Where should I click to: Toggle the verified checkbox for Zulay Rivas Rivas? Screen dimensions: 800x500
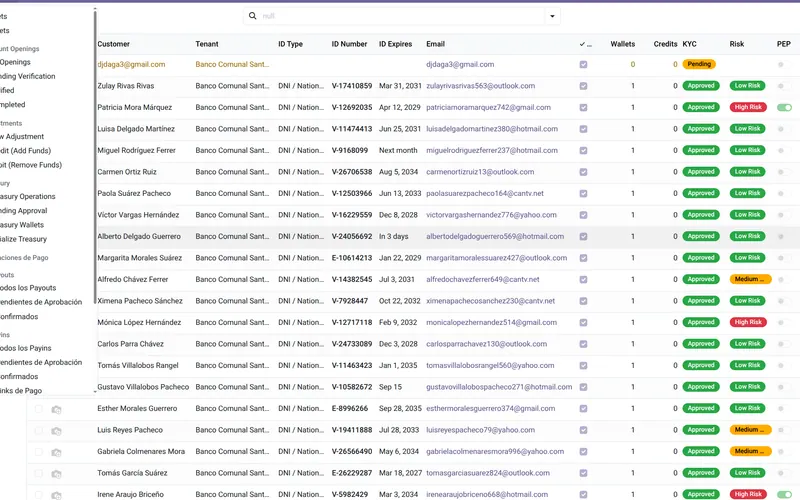point(583,86)
